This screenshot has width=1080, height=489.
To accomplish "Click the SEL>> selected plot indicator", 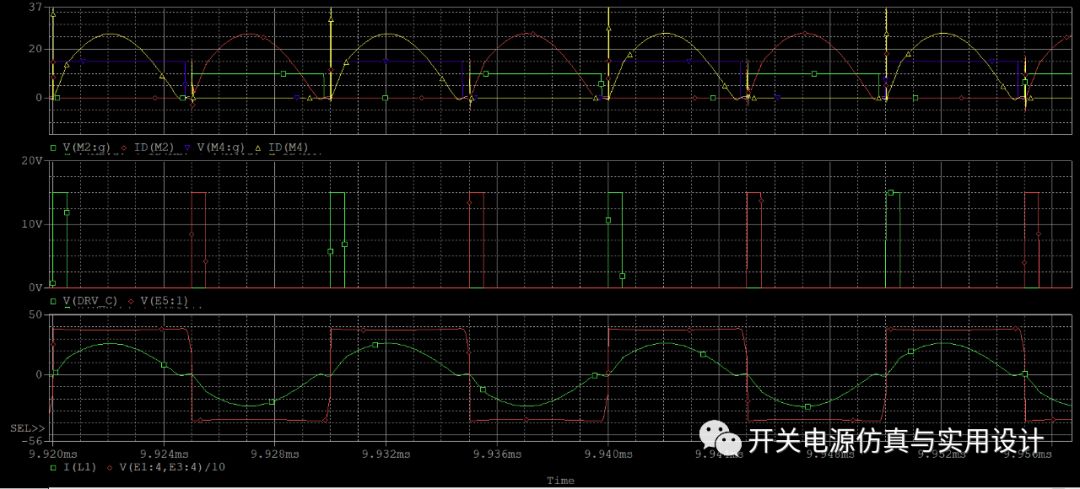I will point(23,428).
